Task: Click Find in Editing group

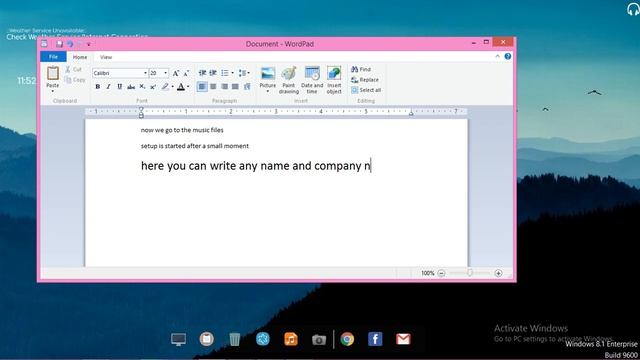Action: tap(361, 69)
